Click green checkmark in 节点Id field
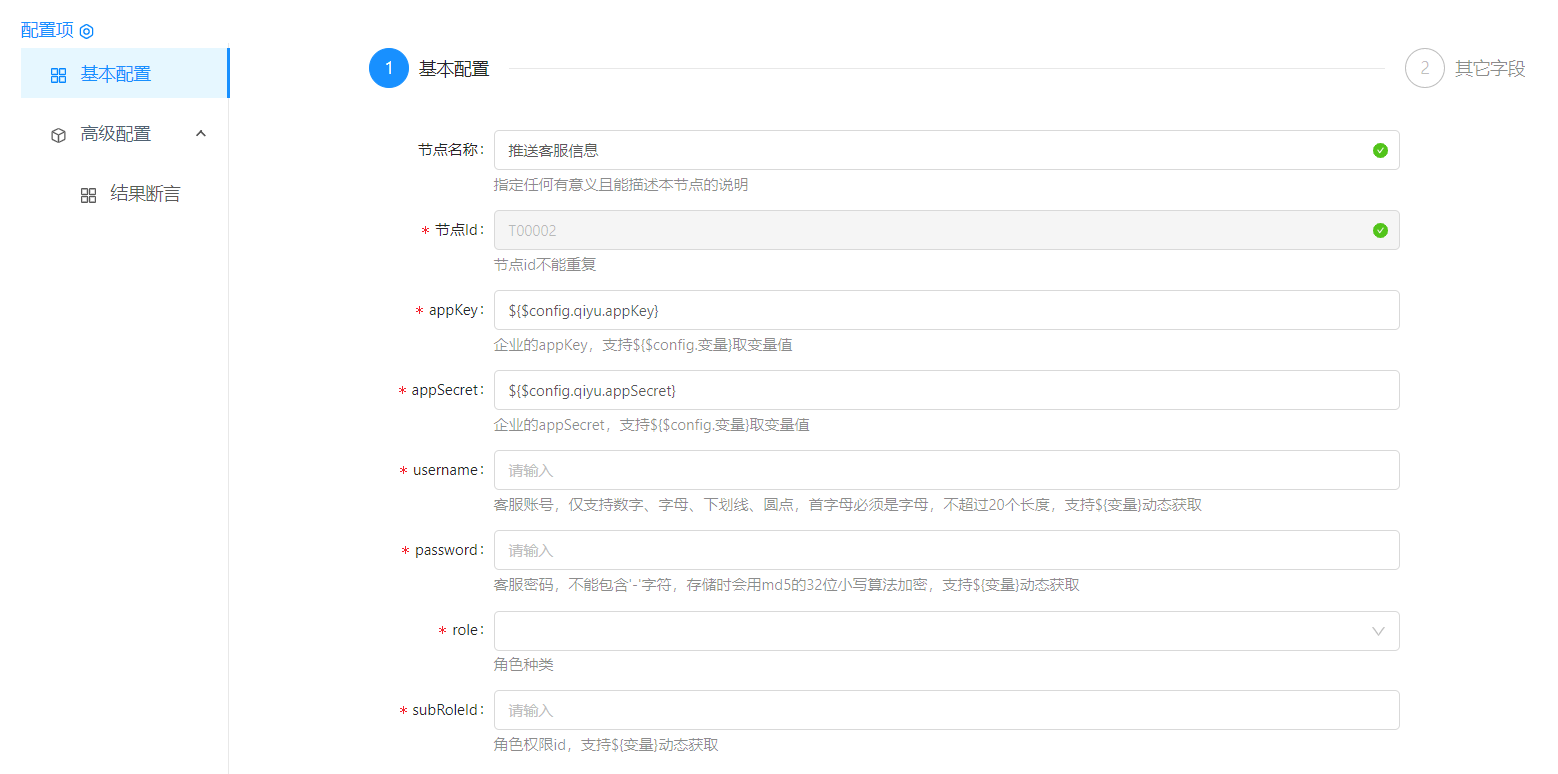The width and height of the screenshot is (1558, 774). (x=1380, y=230)
